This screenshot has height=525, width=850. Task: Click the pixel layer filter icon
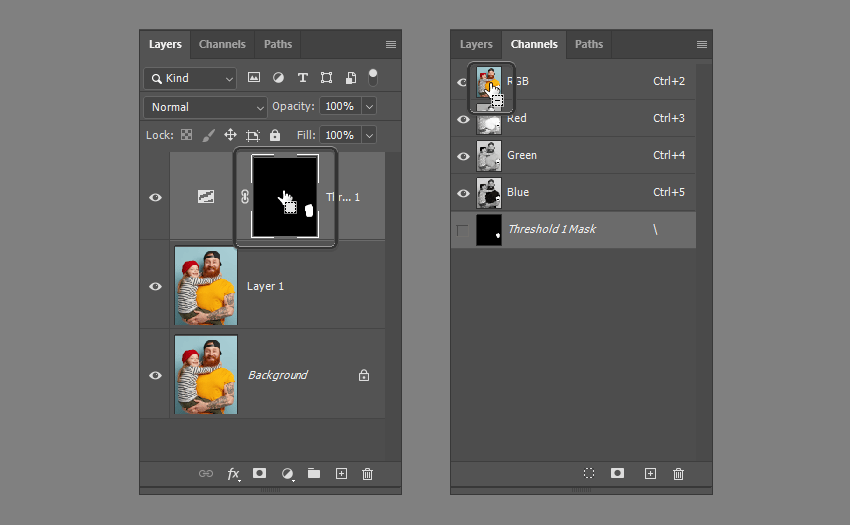point(254,78)
